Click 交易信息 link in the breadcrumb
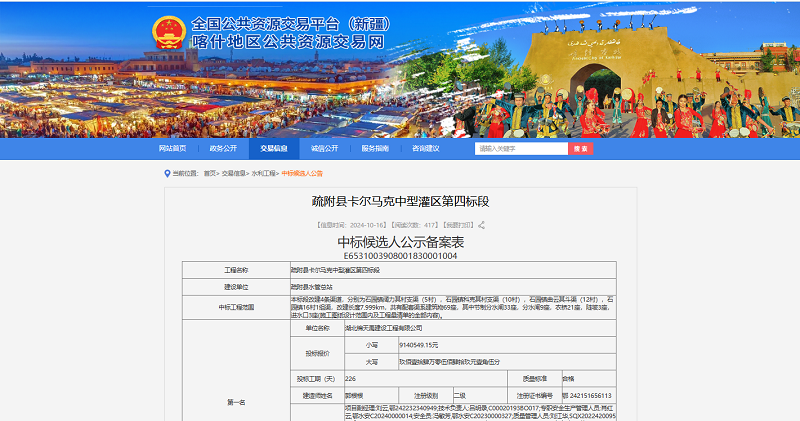 click(x=233, y=173)
